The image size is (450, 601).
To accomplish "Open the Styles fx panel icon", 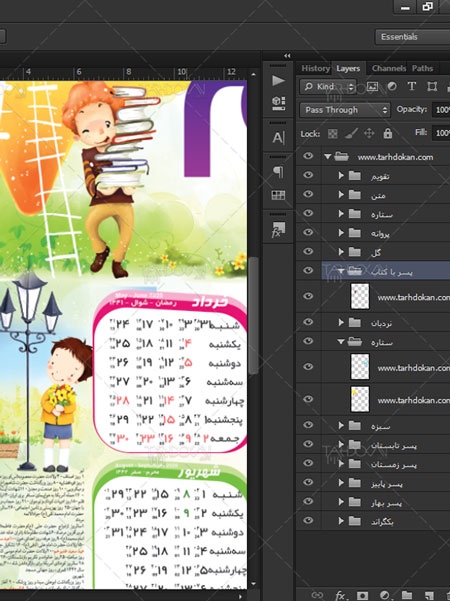I will tap(278, 229).
